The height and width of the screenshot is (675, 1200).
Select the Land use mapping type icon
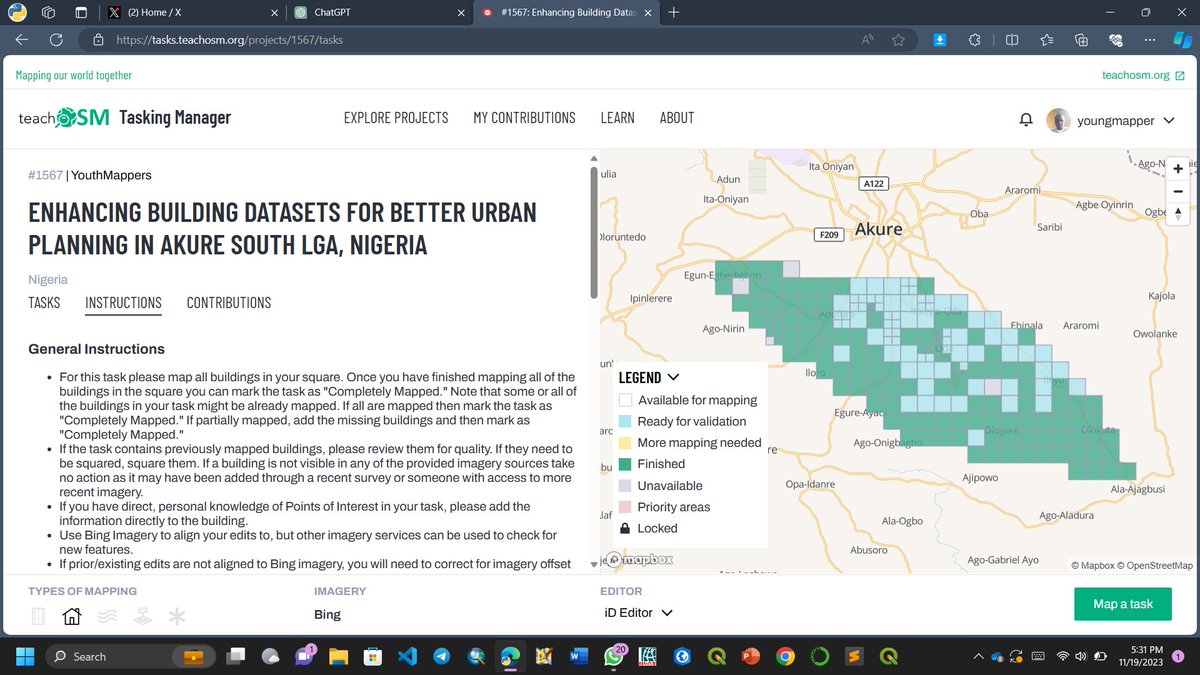[142, 616]
